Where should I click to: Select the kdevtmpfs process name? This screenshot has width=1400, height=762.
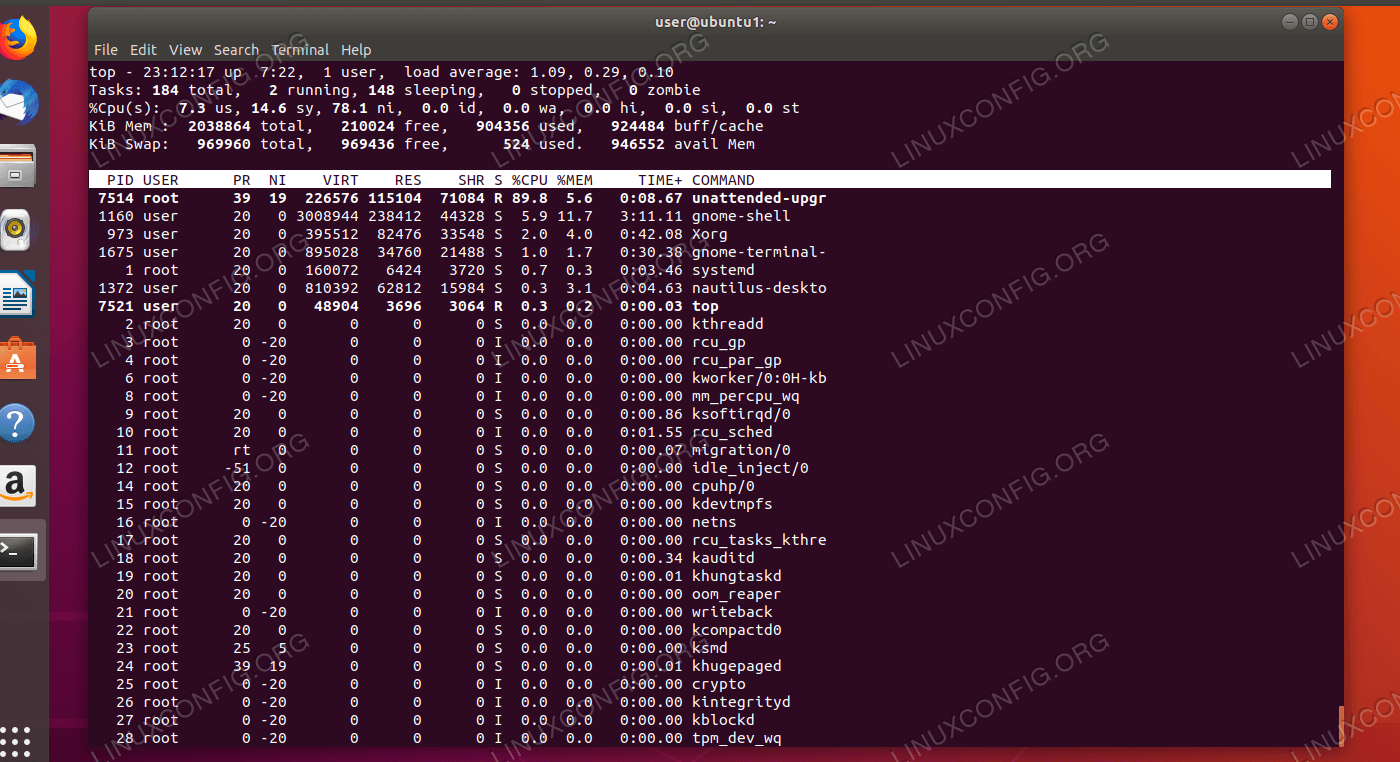pos(732,504)
